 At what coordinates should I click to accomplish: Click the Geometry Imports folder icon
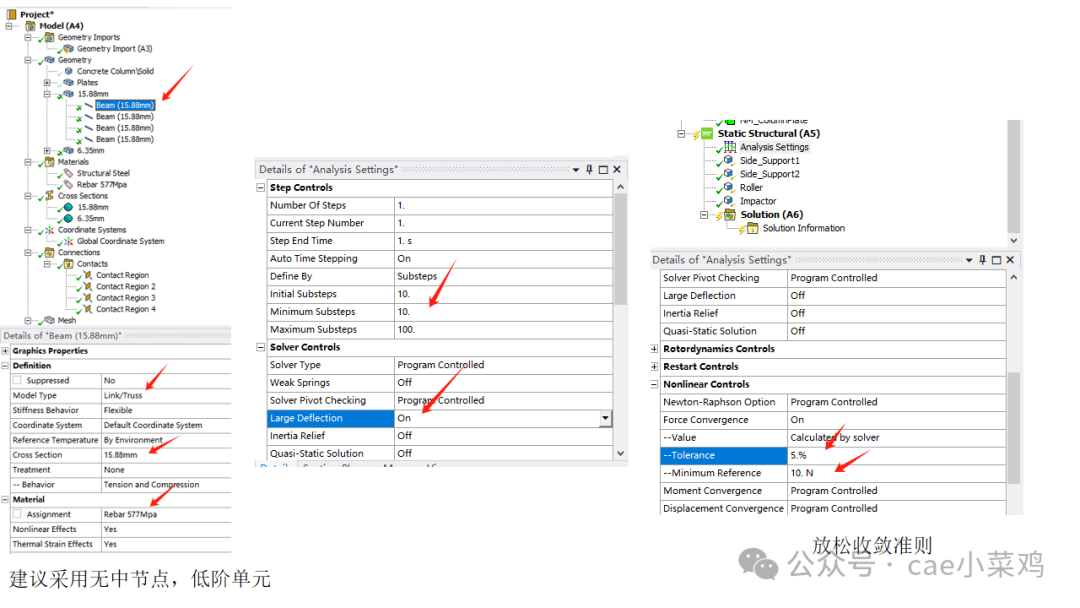click(x=50, y=37)
